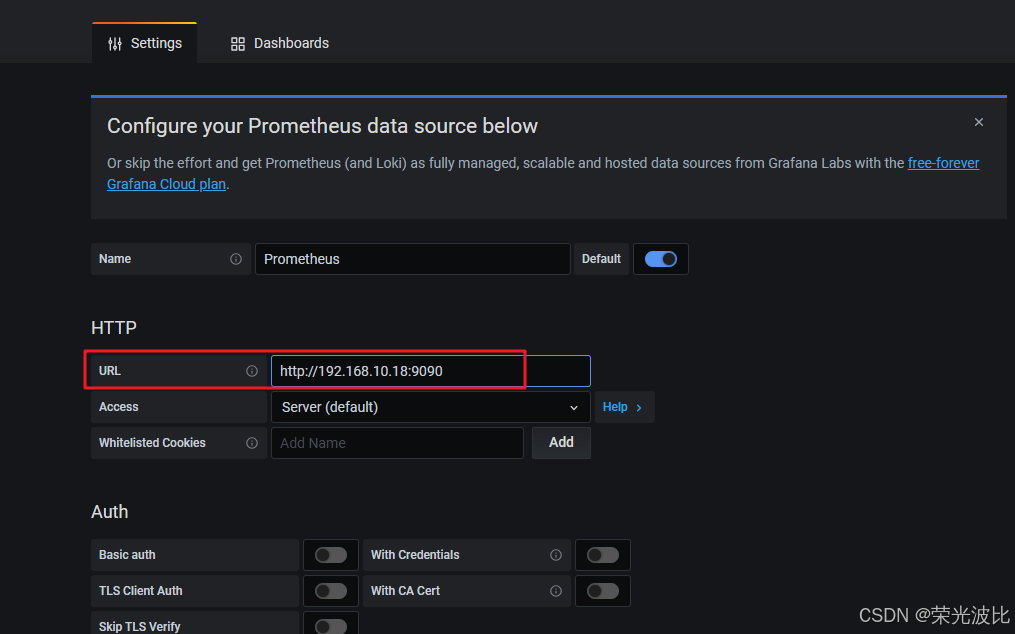Click the Name info icon
The height and width of the screenshot is (634, 1015).
pos(236,259)
